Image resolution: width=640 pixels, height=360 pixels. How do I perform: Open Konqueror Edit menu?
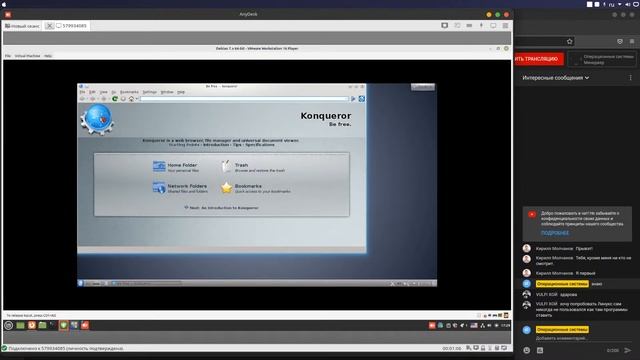(x=92, y=92)
